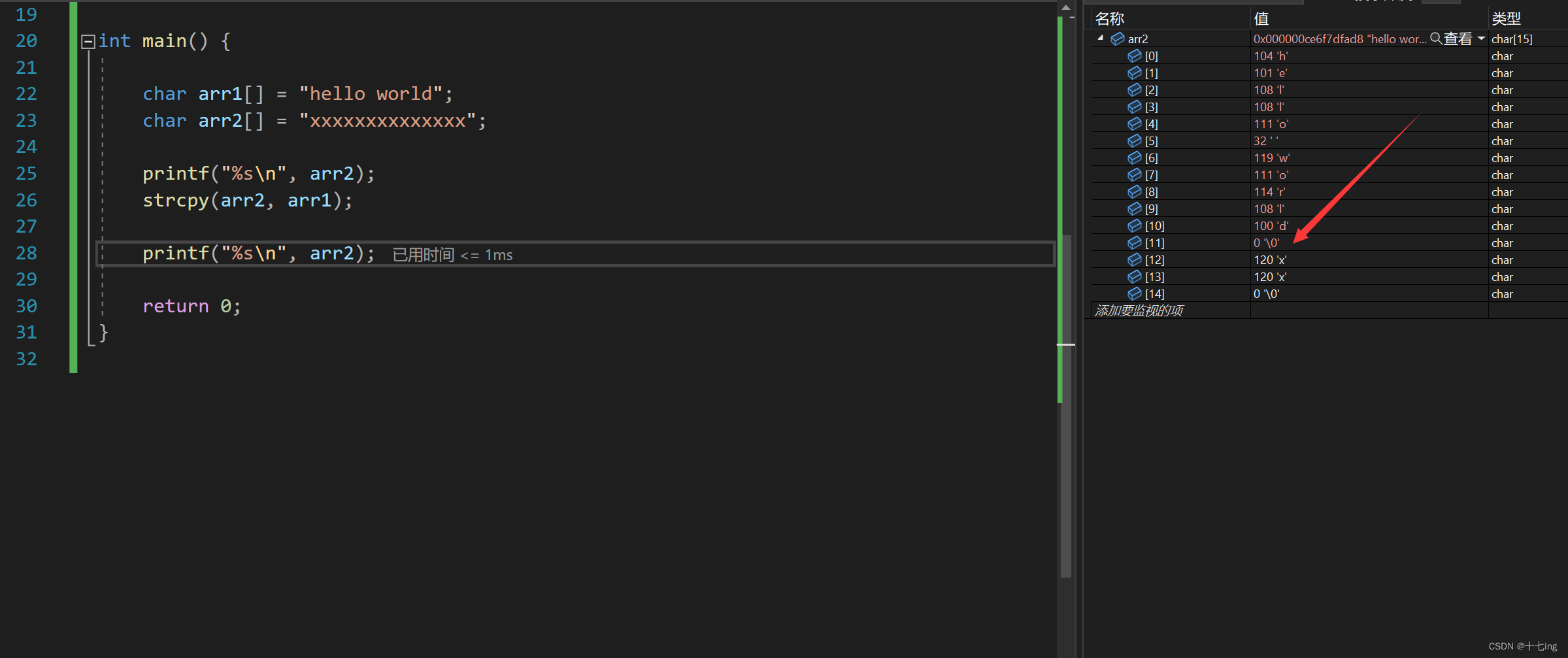Click the main function name
The height and width of the screenshot is (658, 1568).
165,41
